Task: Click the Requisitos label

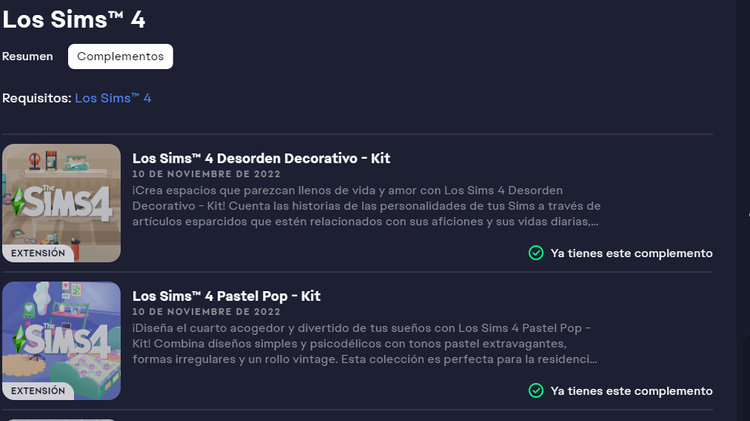Action: click(x=37, y=98)
